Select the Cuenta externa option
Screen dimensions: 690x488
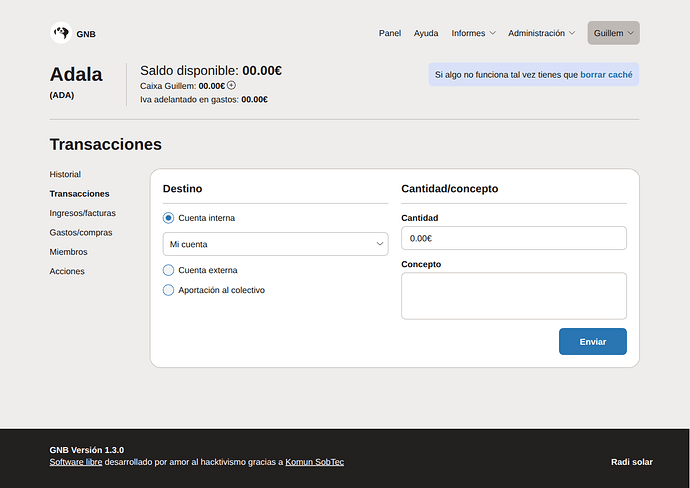pyautogui.click(x=168, y=270)
